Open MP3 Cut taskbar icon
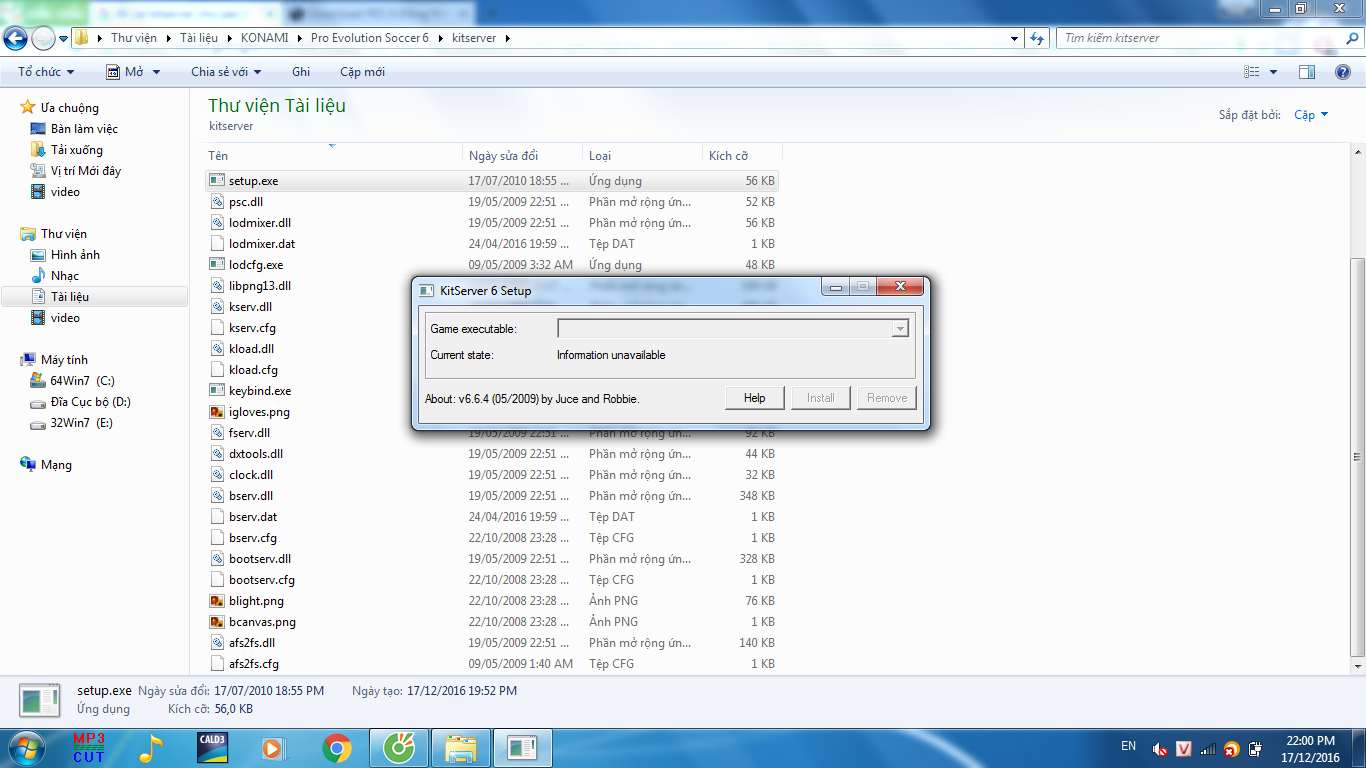Viewport: 1366px width, 768px height. (88, 748)
